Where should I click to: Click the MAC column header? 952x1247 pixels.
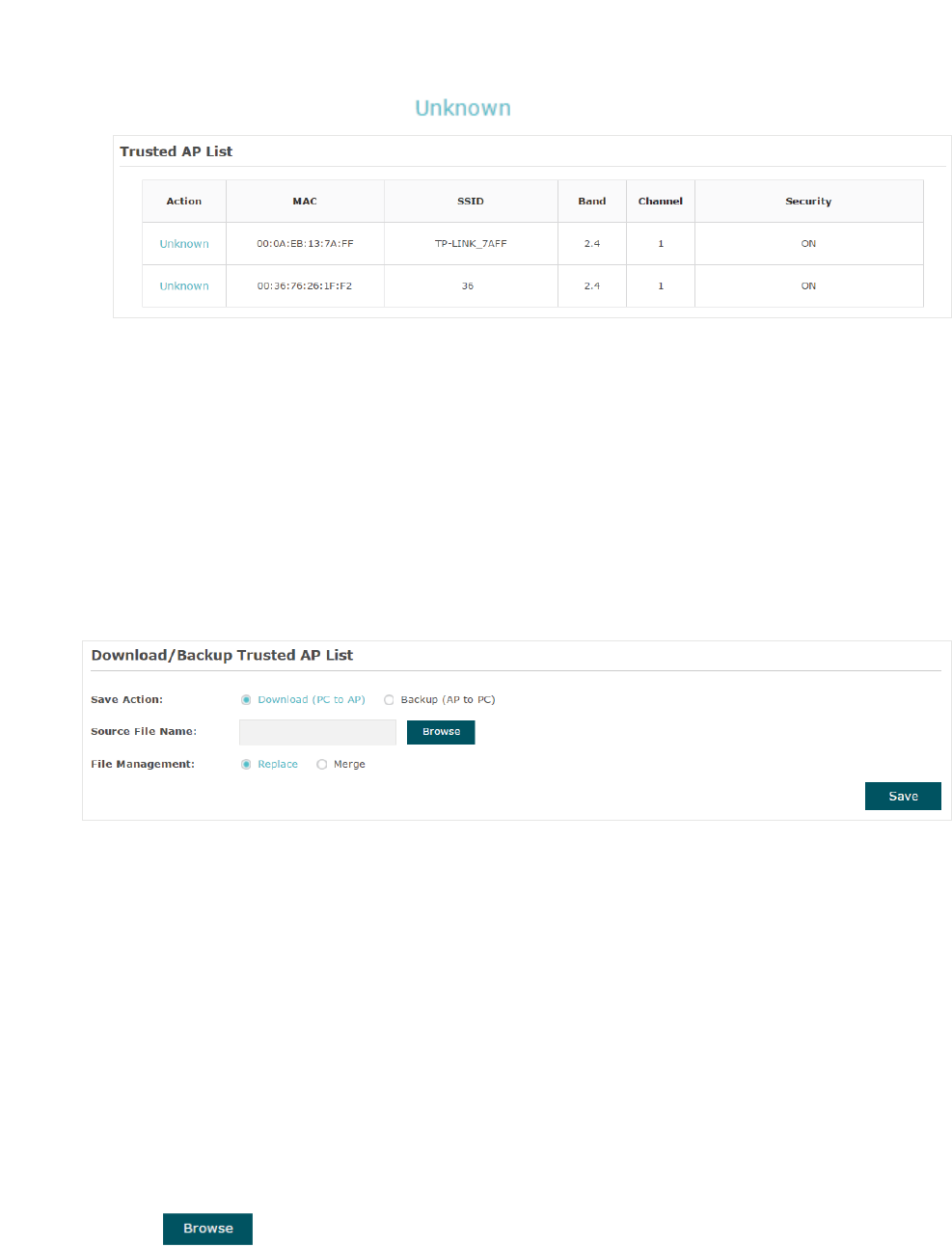click(305, 202)
